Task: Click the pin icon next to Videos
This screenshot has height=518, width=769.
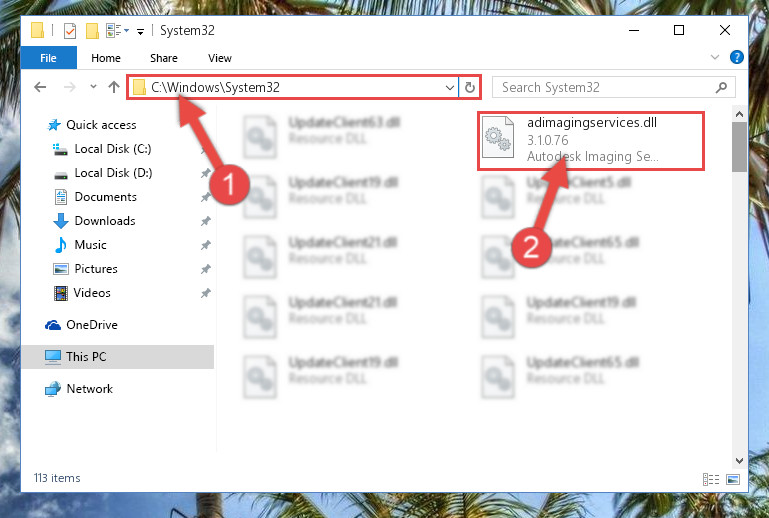Action: tap(205, 293)
